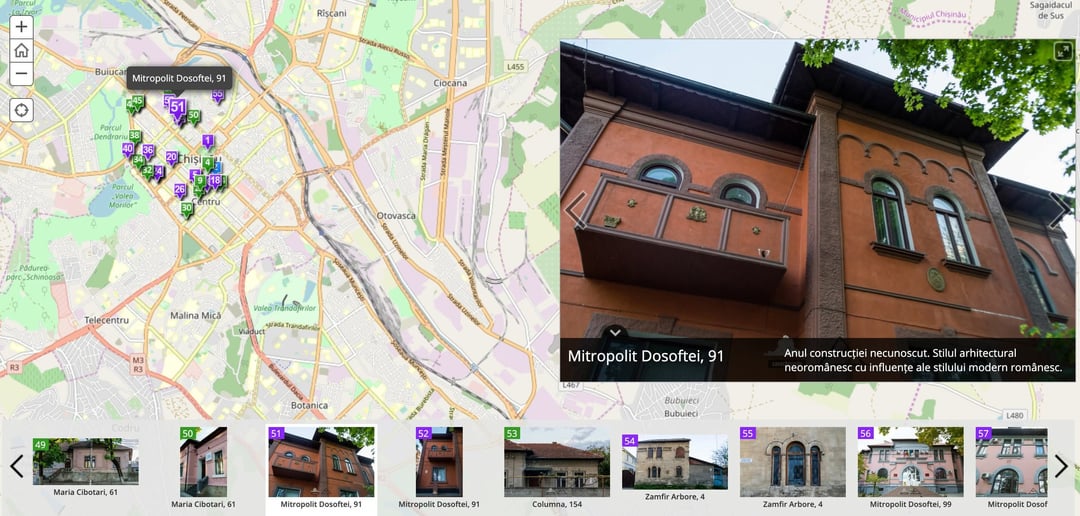
Task: Collapse the photo caption with chevron
Action: tap(616, 332)
